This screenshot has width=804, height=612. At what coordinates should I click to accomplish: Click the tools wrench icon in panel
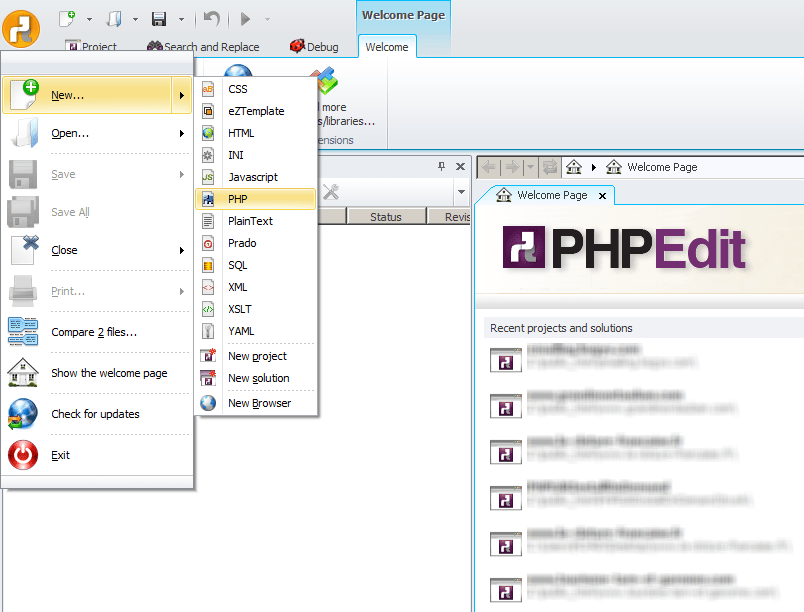[x=331, y=192]
